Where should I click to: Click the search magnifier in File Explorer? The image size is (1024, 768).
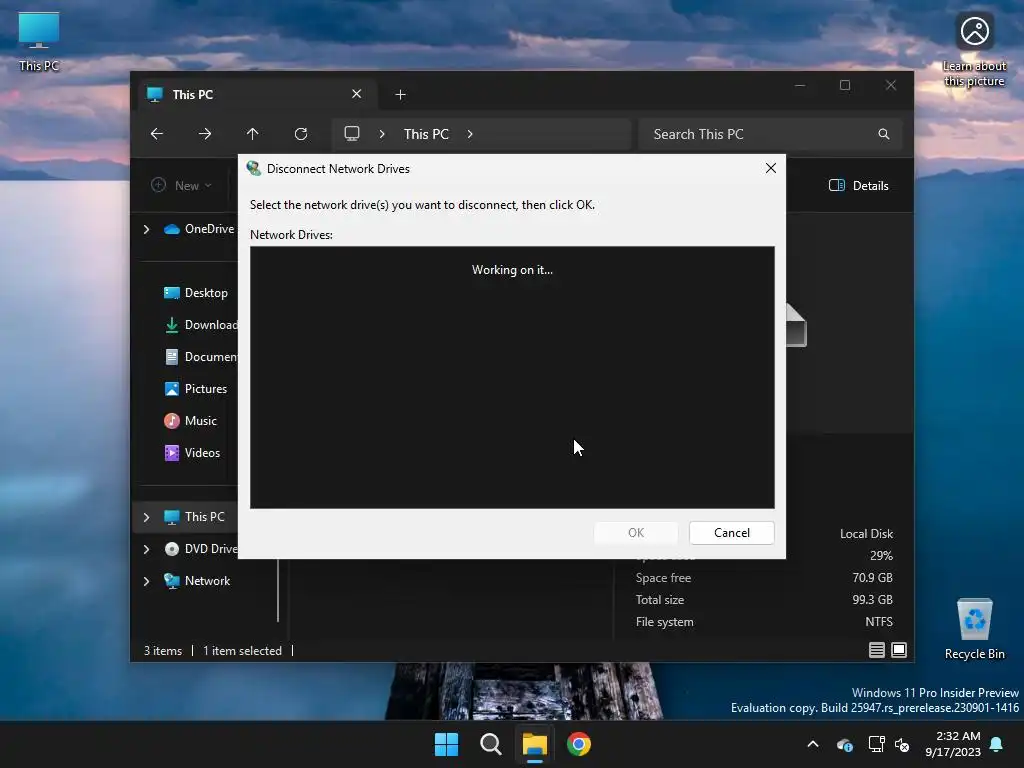884,134
